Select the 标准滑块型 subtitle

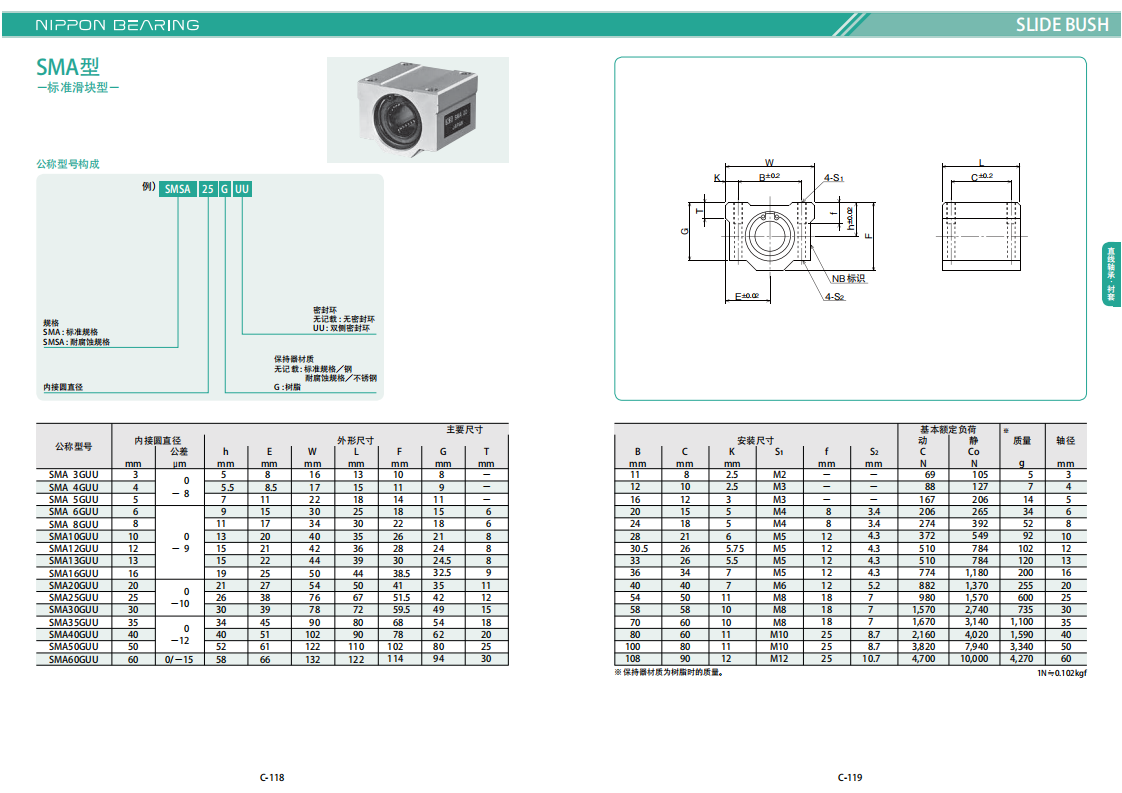tap(78, 87)
